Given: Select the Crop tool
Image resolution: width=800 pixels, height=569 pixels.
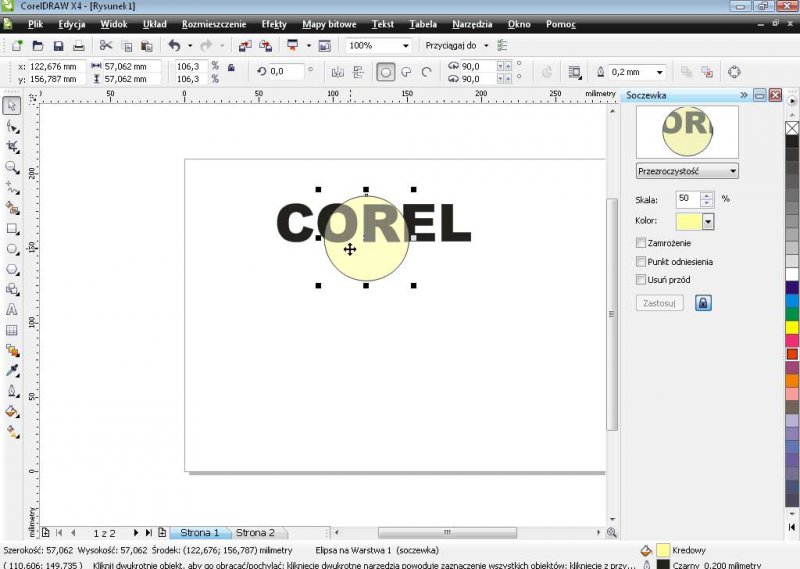Looking at the screenshot, I should pos(12,147).
